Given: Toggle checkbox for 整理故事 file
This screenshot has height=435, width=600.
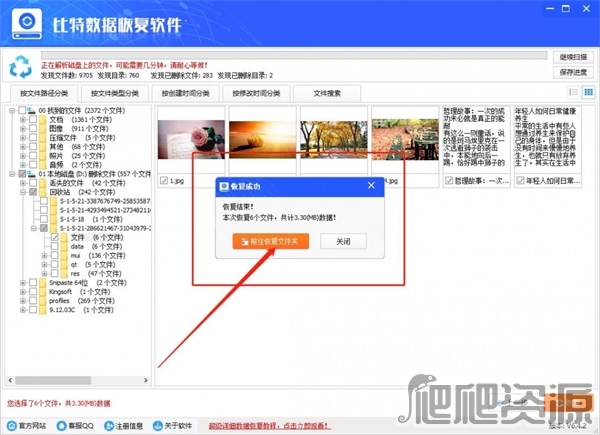Looking at the screenshot, I should click(x=449, y=181).
